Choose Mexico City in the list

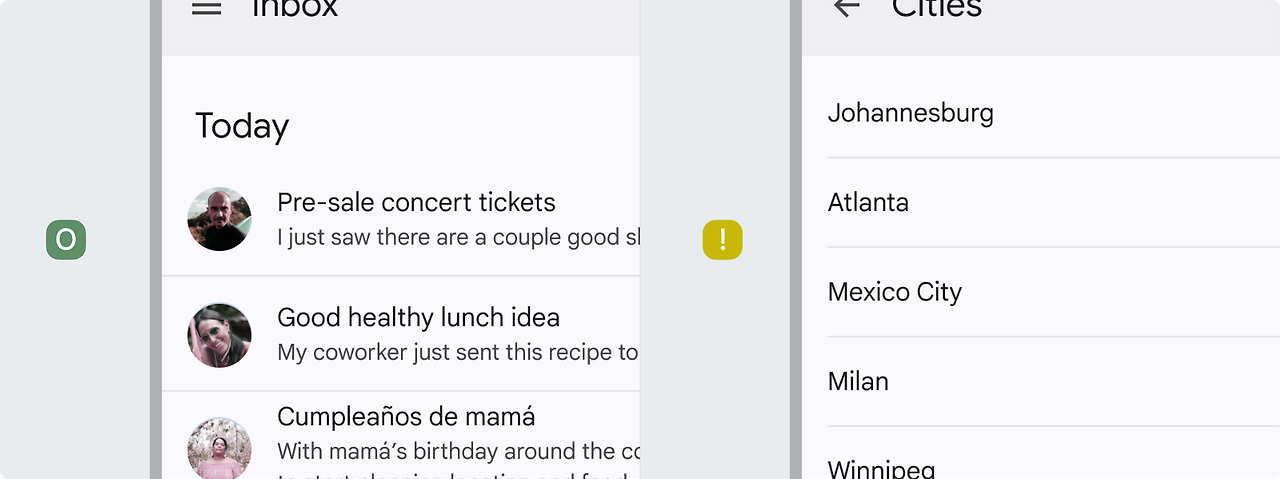click(x=1054, y=292)
